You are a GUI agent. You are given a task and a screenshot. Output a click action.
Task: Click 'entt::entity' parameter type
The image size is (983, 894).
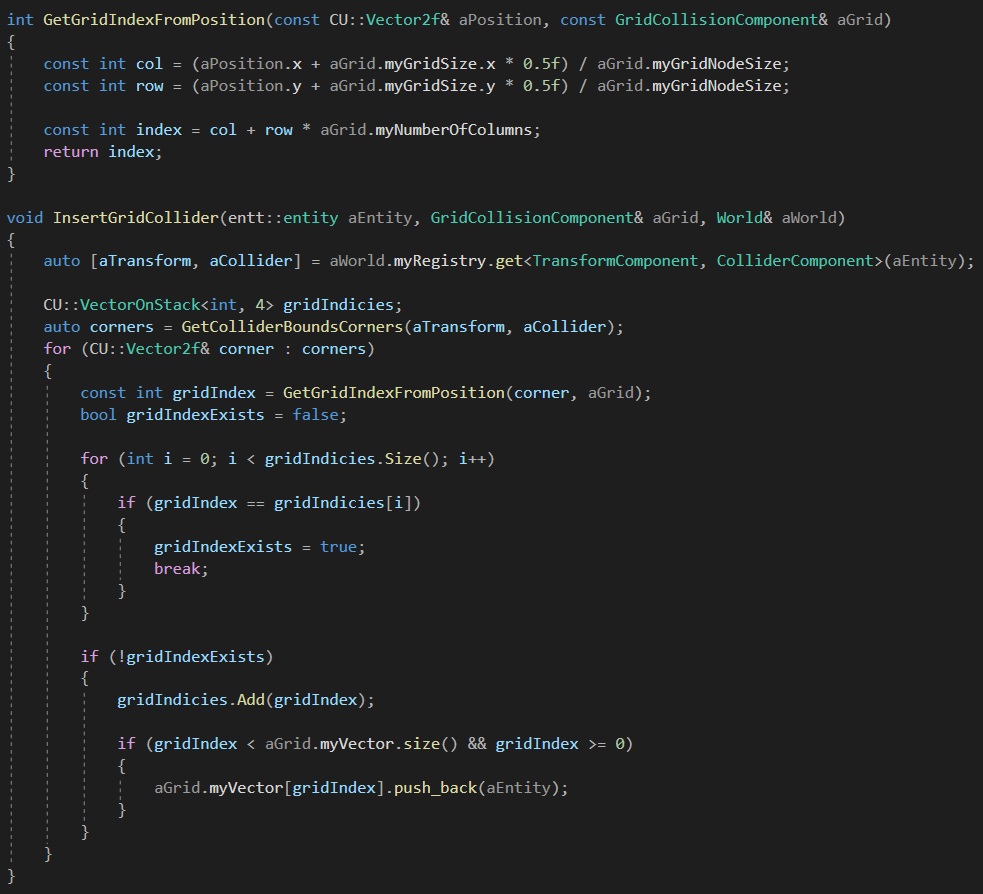tap(283, 218)
